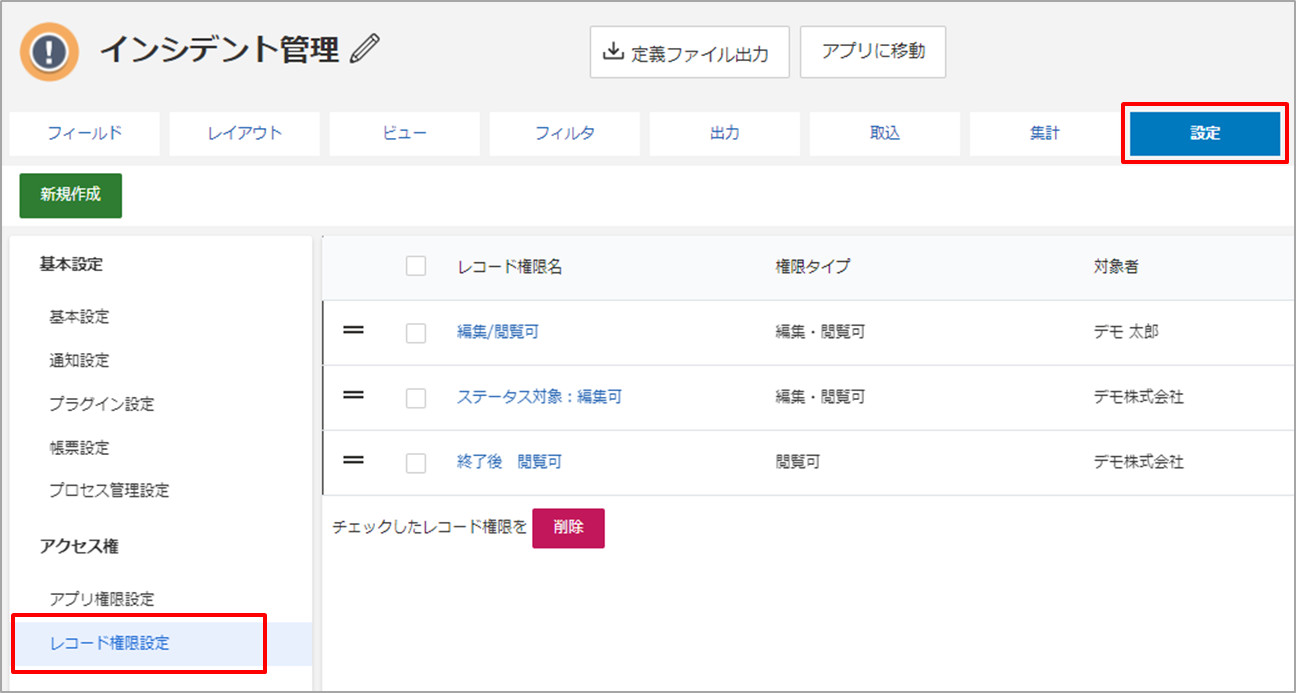Check the box for 終了後 閲覧可 row
Image resolution: width=1296 pixels, height=693 pixels.
click(416, 463)
